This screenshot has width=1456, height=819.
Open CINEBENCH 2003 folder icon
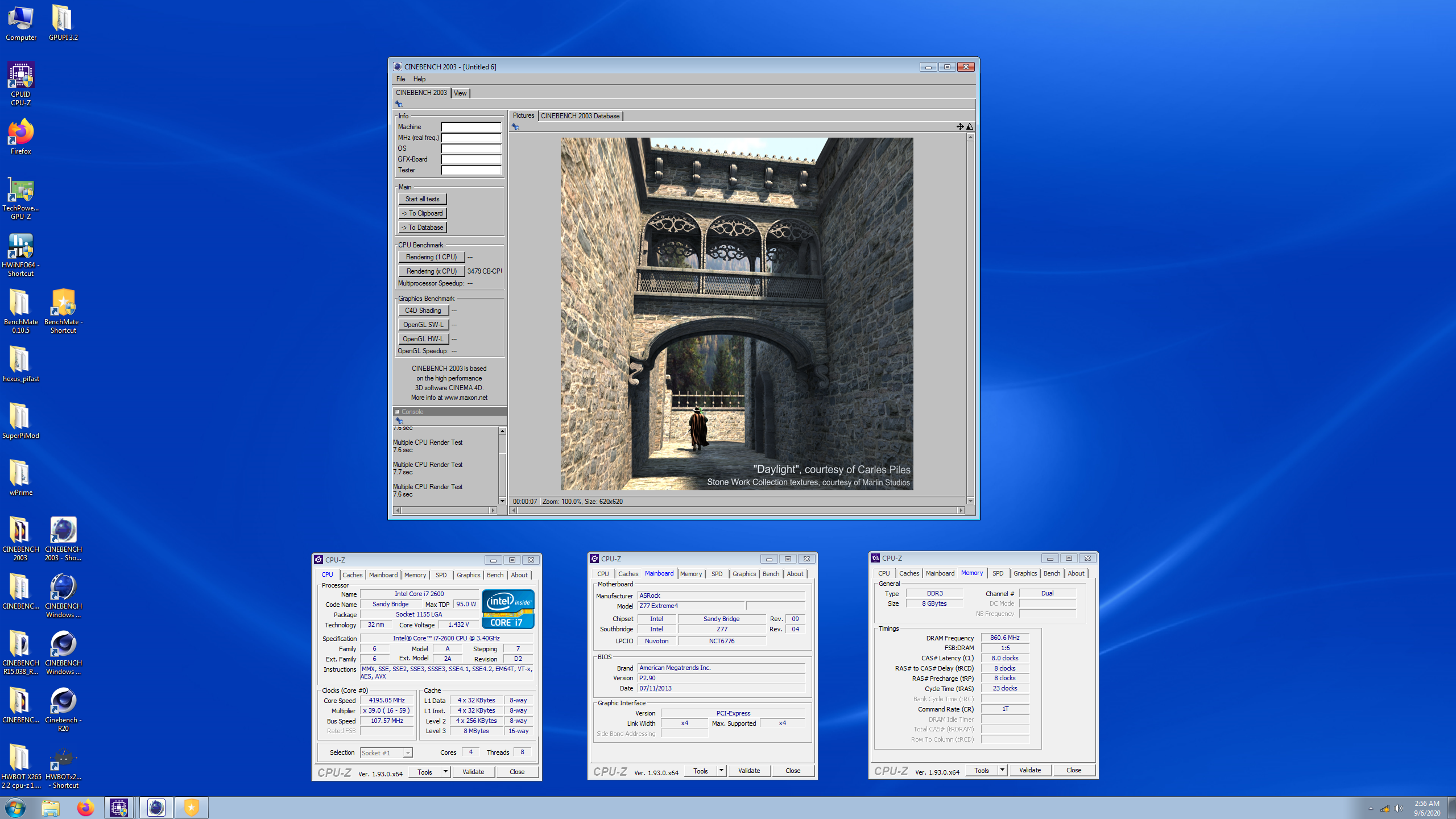[21, 539]
